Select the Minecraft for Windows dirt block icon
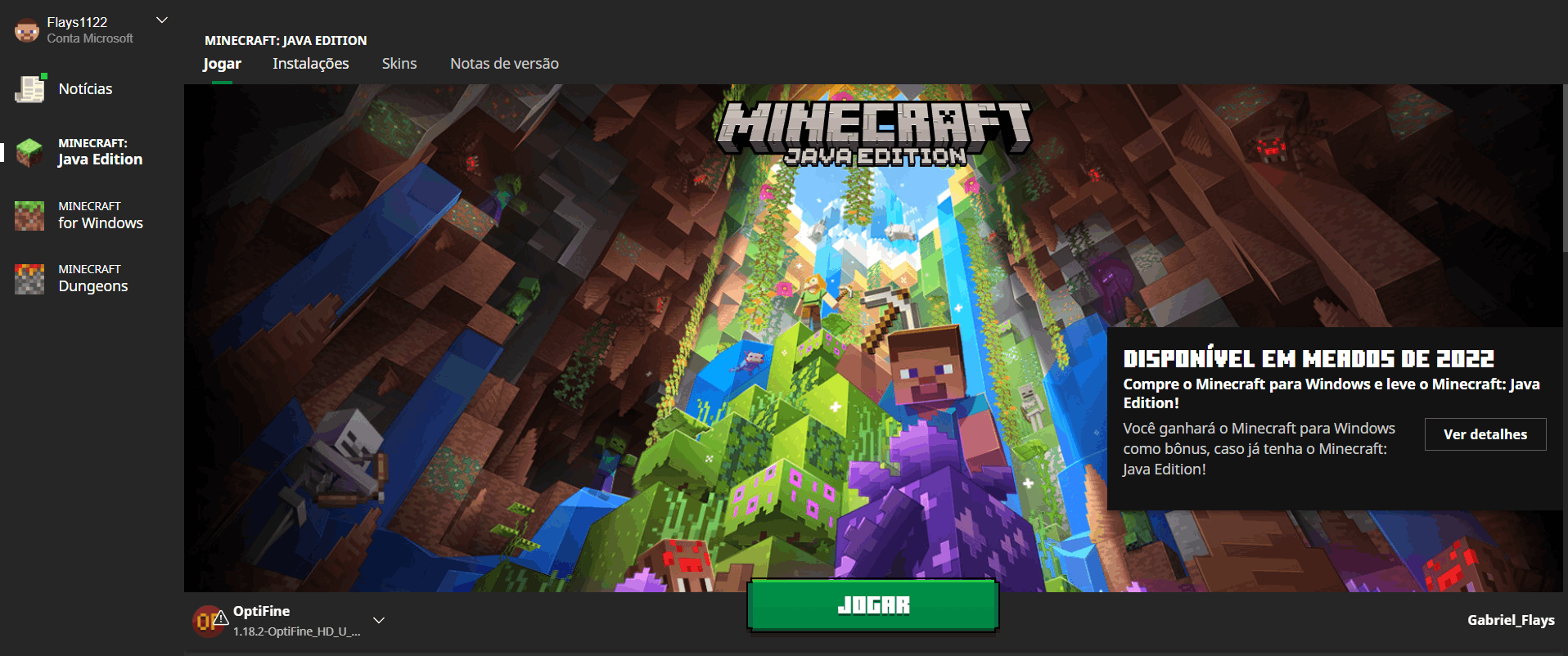This screenshot has height=656, width=1568. (x=29, y=216)
